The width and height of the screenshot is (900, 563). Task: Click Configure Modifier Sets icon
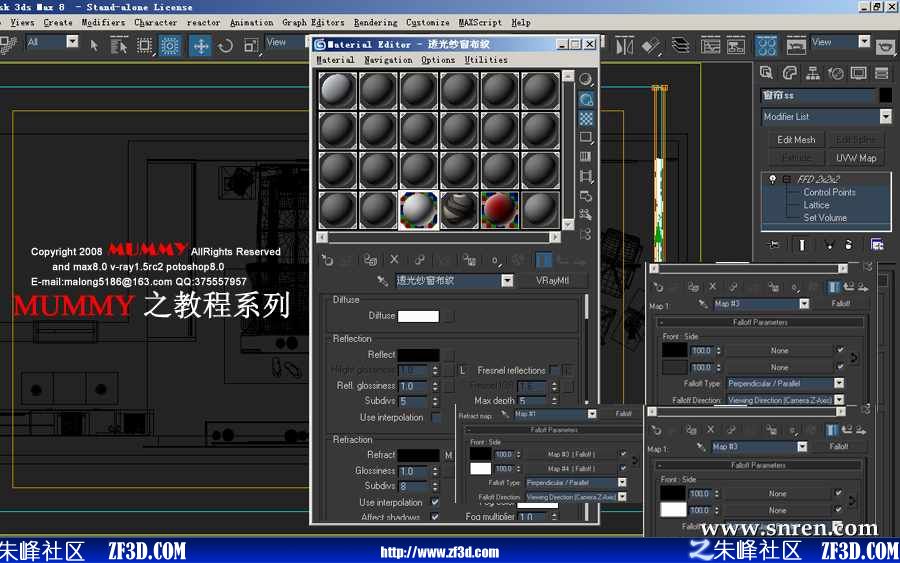tap(877, 245)
